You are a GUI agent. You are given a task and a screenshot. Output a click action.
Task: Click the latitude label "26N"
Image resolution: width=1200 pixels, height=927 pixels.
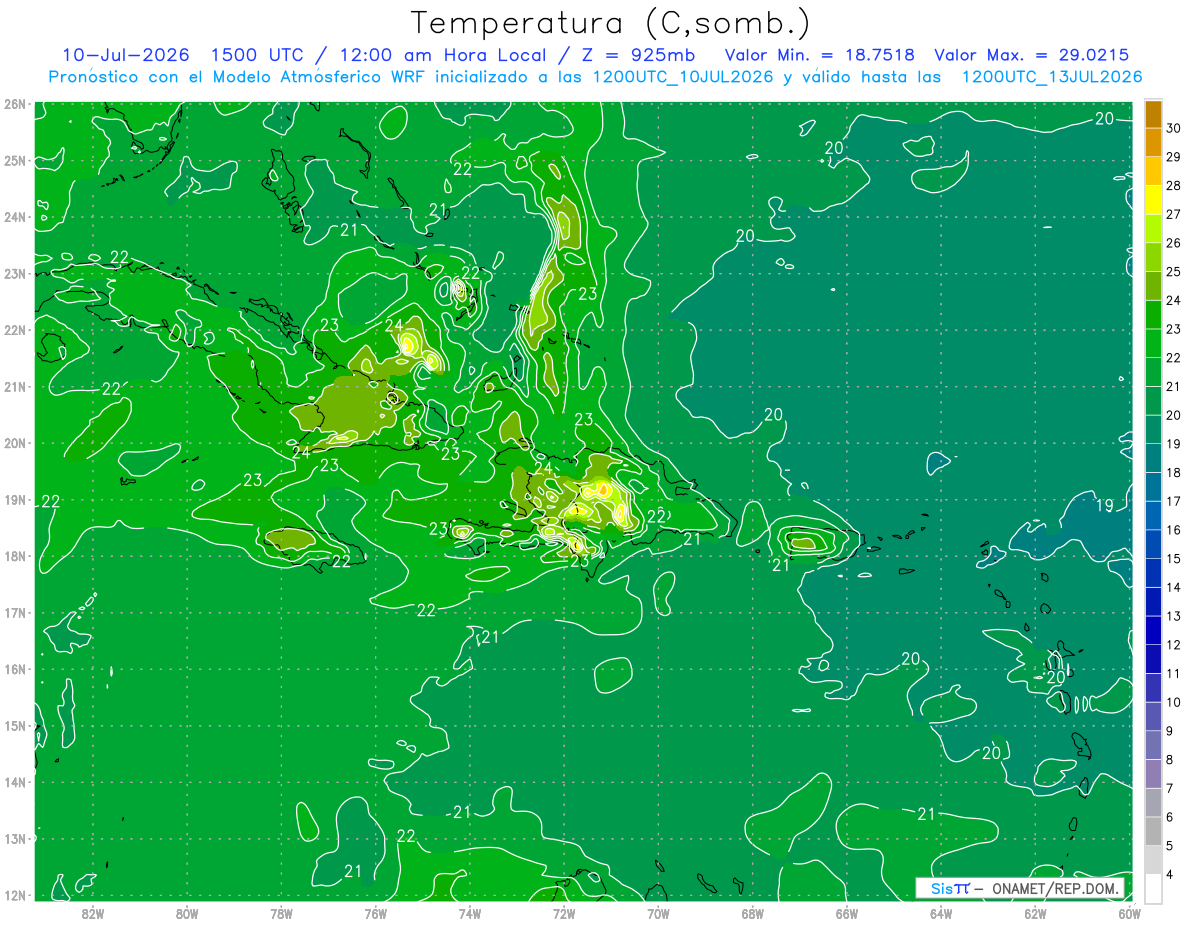click(x=14, y=104)
